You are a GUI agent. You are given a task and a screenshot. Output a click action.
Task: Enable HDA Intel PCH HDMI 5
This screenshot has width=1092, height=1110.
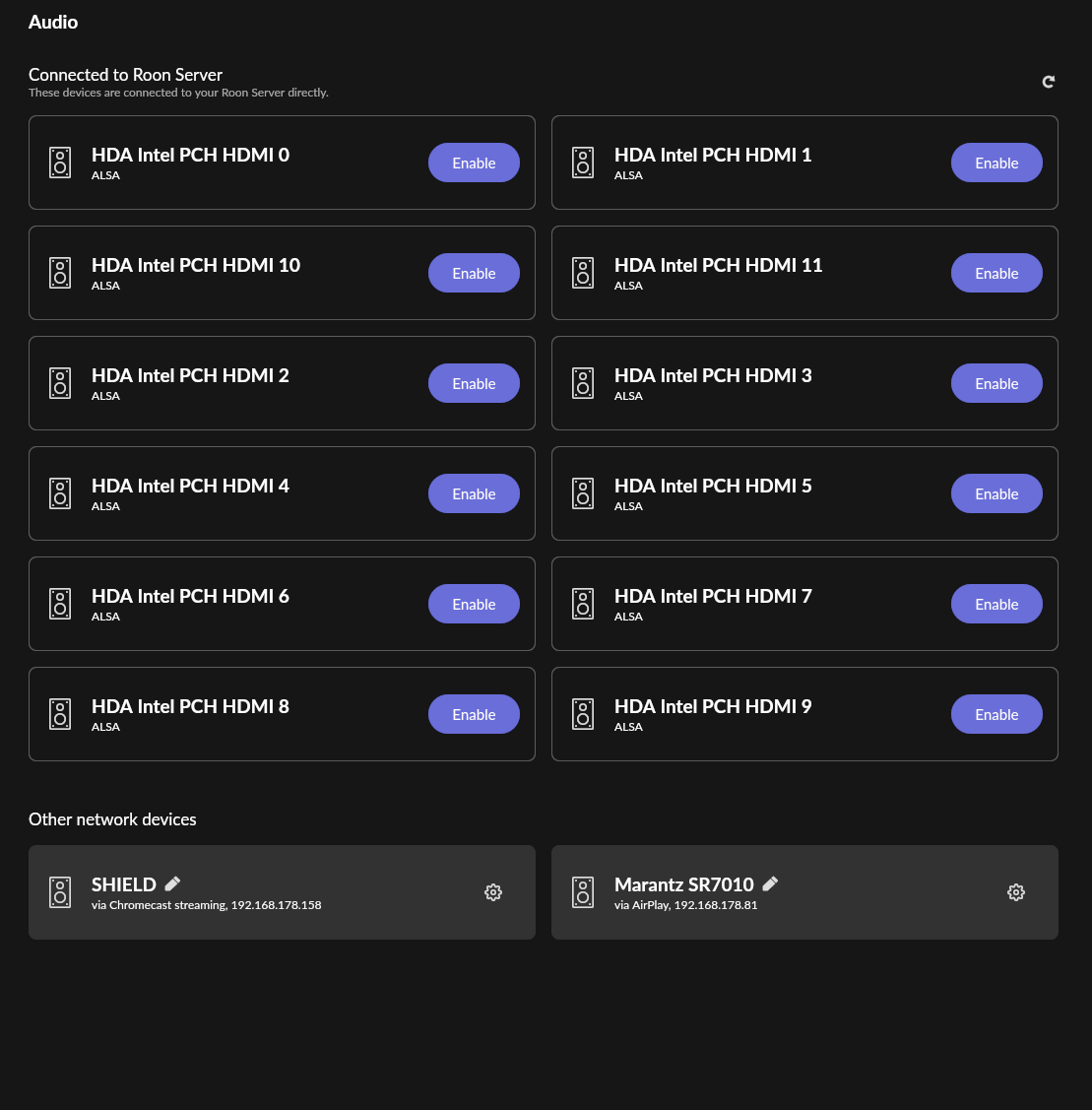click(996, 494)
